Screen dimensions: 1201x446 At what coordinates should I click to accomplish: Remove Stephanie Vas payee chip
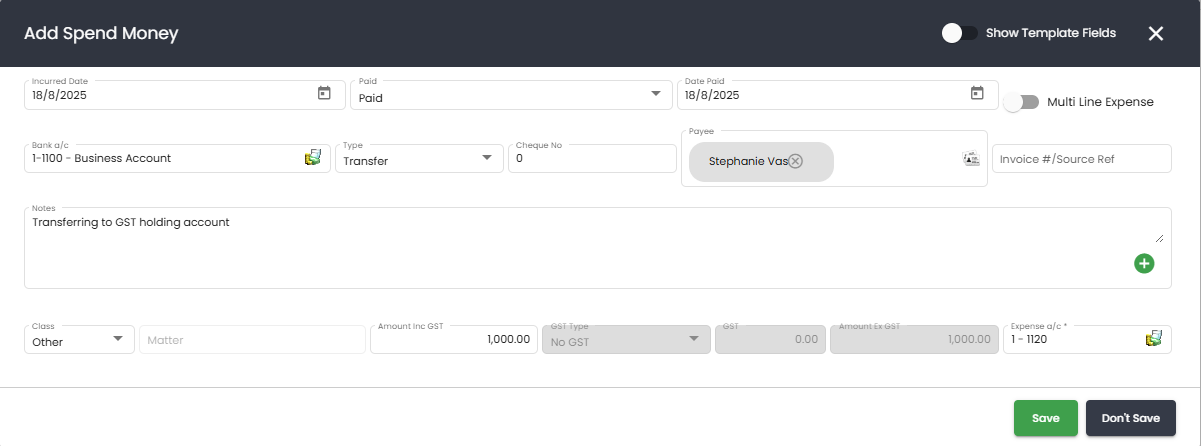[795, 161]
